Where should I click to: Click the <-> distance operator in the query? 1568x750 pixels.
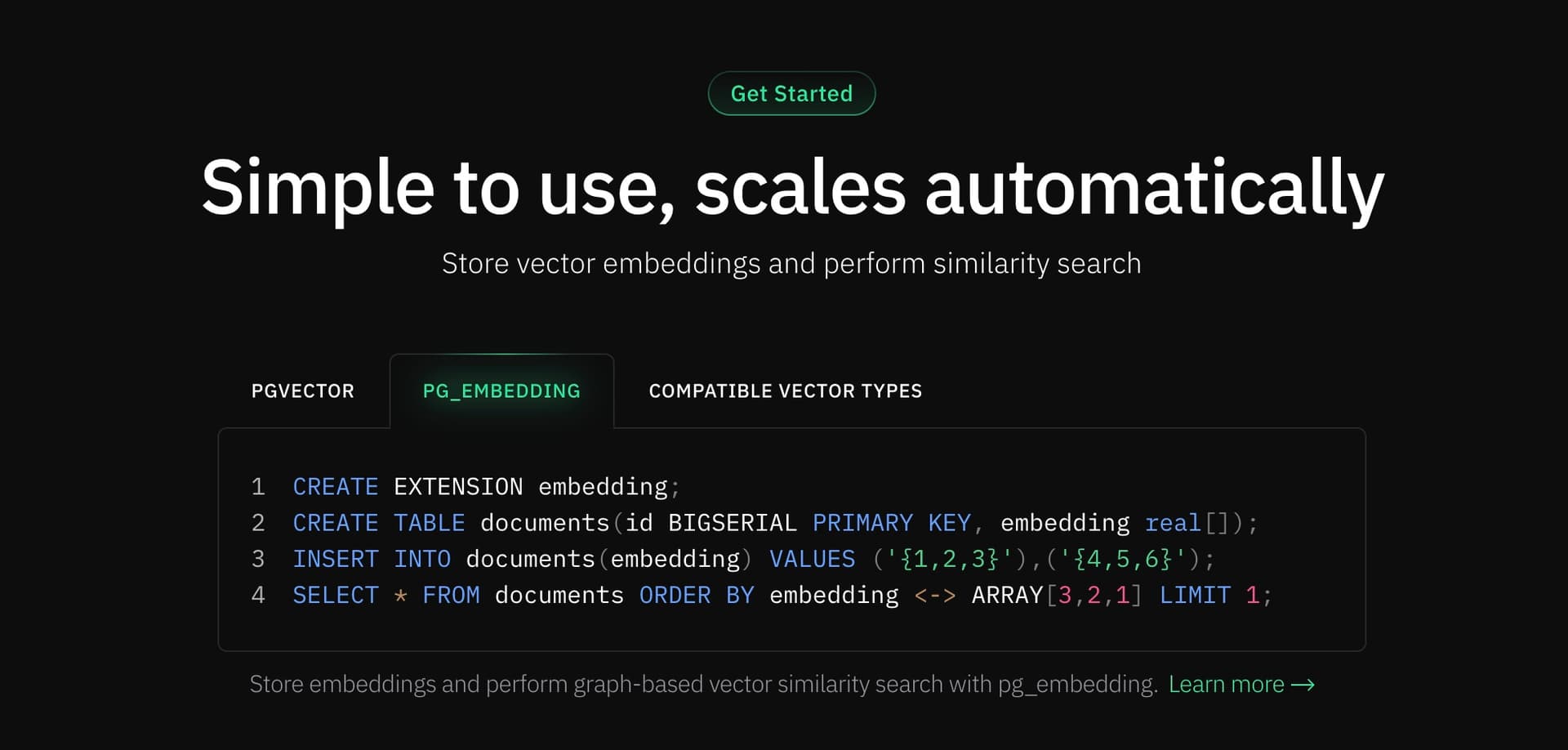pos(936,595)
